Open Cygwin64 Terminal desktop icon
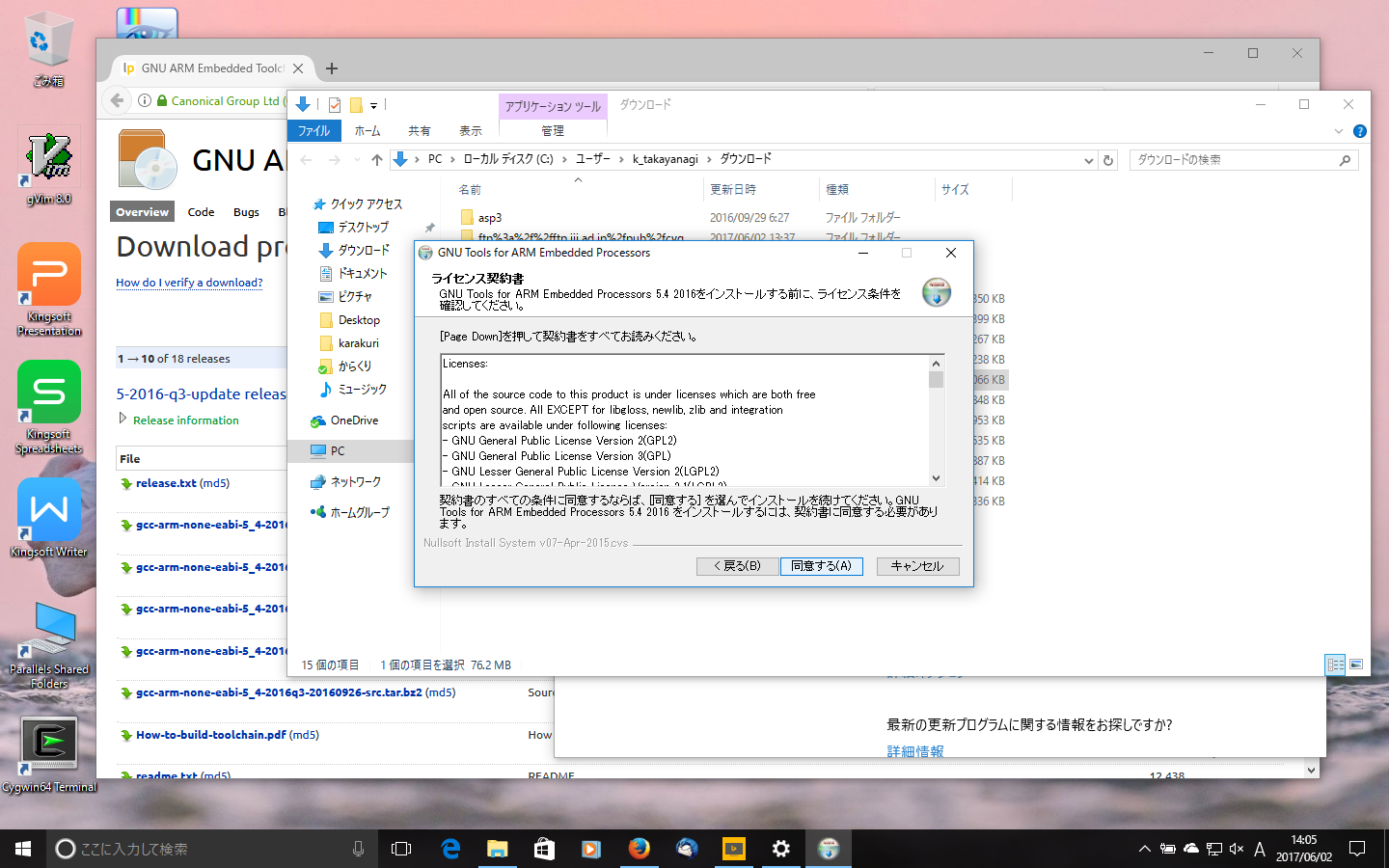The width and height of the screenshot is (1389, 868). click(49, 755)
